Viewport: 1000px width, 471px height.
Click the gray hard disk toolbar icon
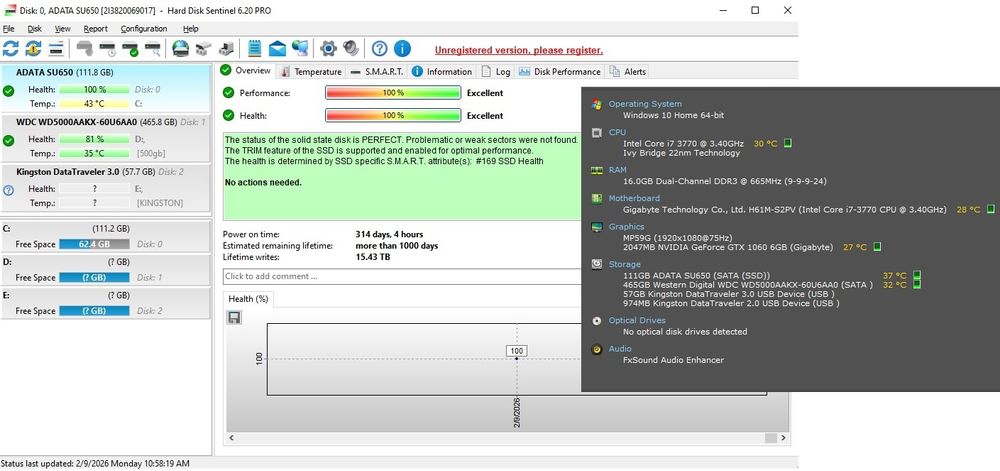coord(84,48)
